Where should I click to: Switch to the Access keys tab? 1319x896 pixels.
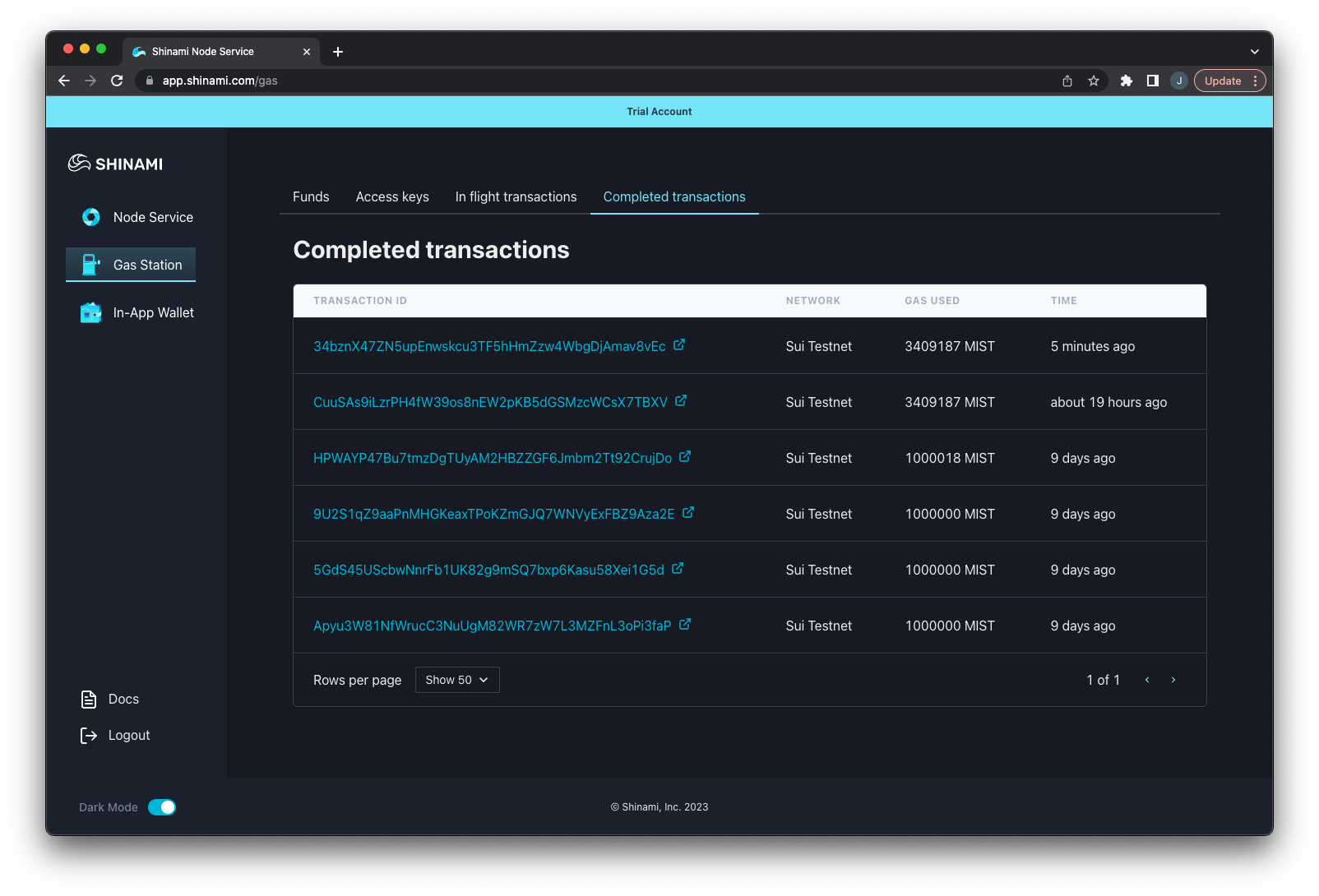392,197
